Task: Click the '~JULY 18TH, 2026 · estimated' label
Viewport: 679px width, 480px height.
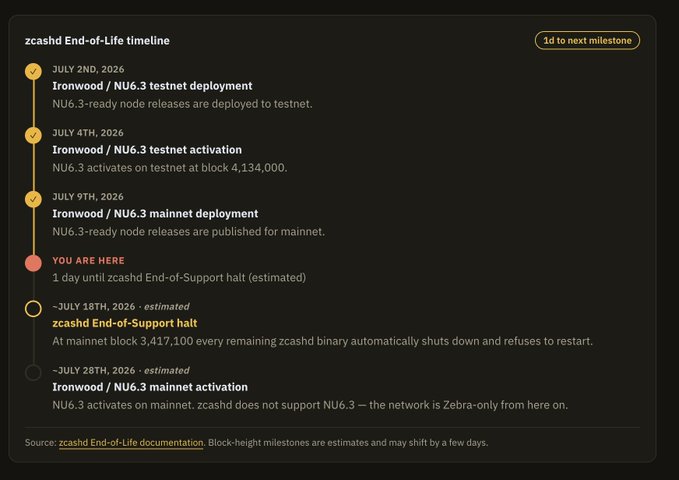Action: [121, 307]
